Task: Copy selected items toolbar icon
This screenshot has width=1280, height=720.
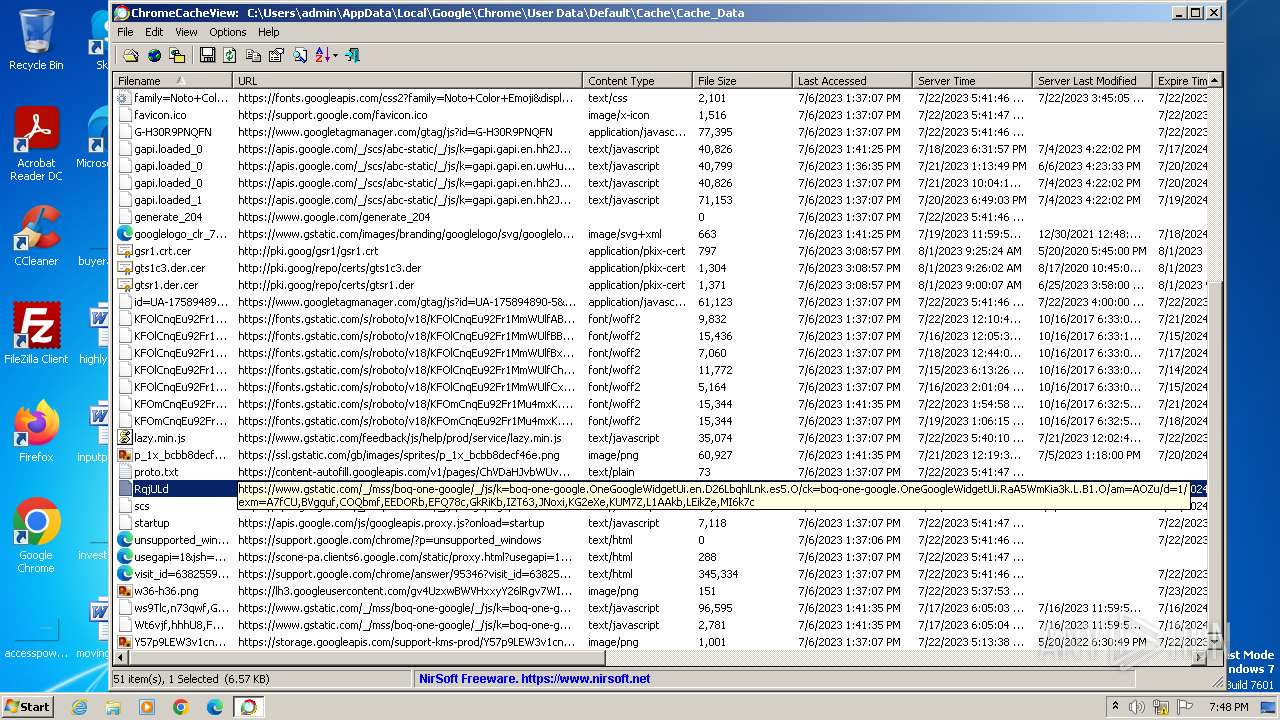Action: [x=253, y=56]
